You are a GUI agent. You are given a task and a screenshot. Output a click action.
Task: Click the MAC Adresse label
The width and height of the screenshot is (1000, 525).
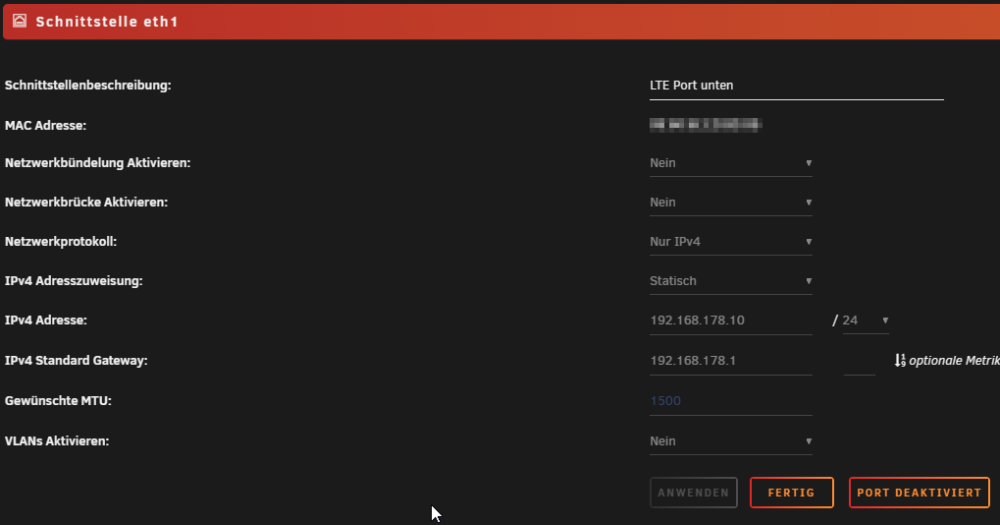click(x=45, y=126)
